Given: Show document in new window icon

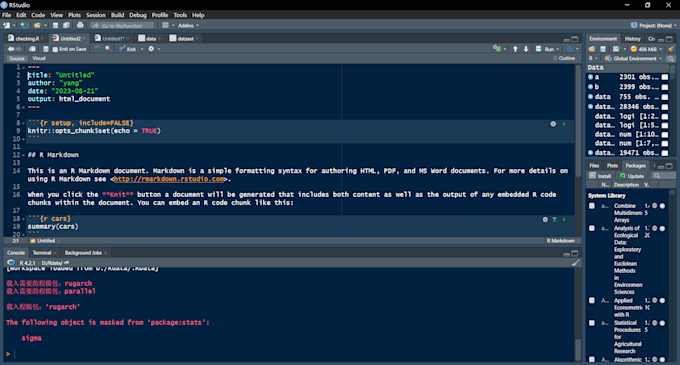Looking at the screenshot, I should (32, 49).
